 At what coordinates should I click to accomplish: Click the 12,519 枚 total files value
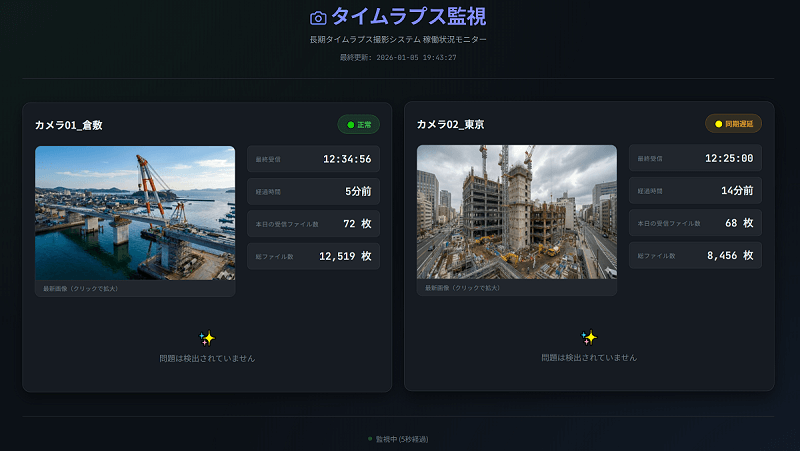345,256
